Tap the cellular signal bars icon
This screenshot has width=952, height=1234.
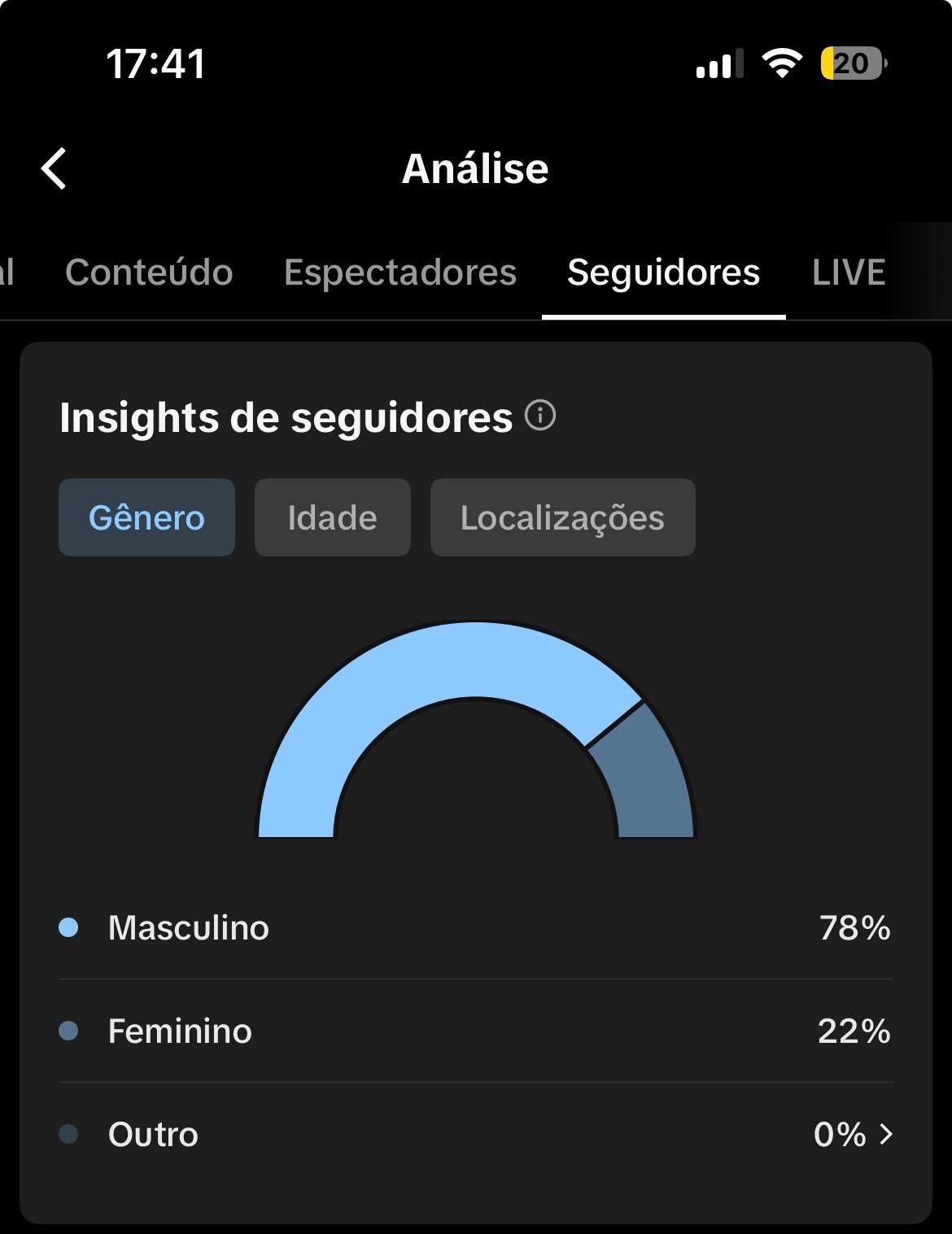[720, 63]
